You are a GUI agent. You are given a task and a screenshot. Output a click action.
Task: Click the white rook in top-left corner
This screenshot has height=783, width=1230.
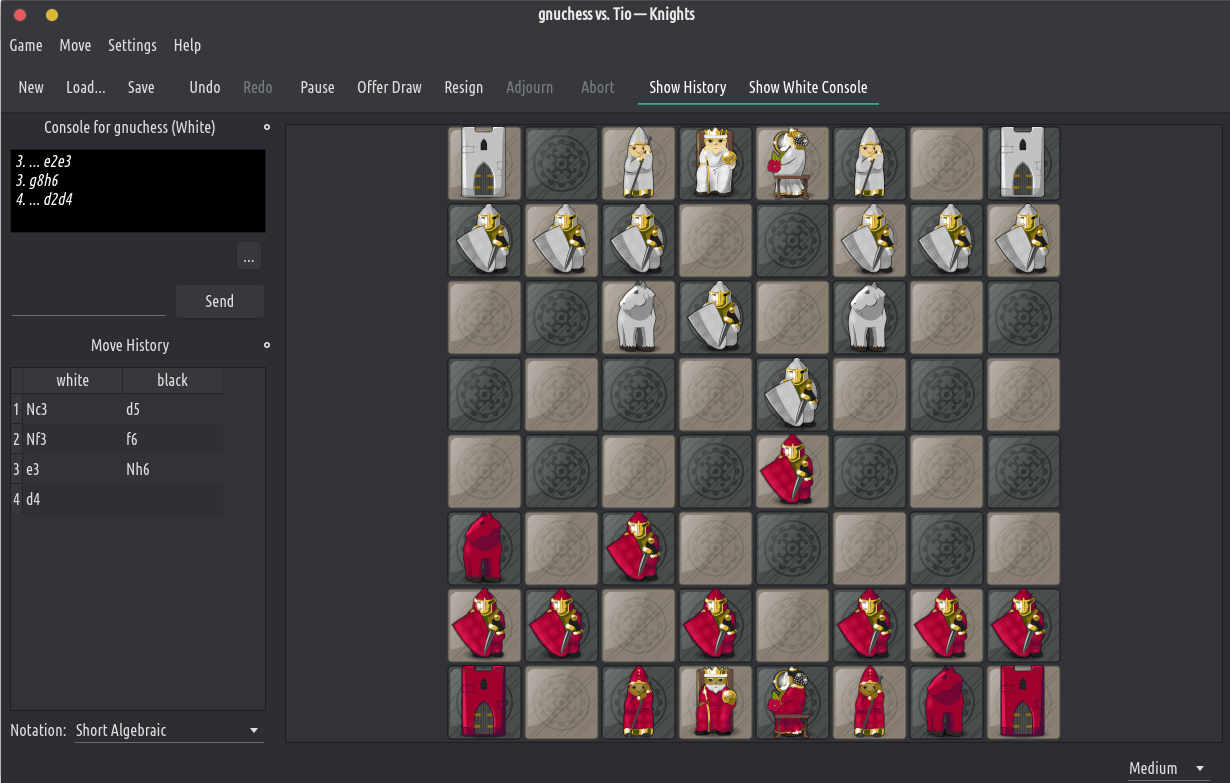484,163
